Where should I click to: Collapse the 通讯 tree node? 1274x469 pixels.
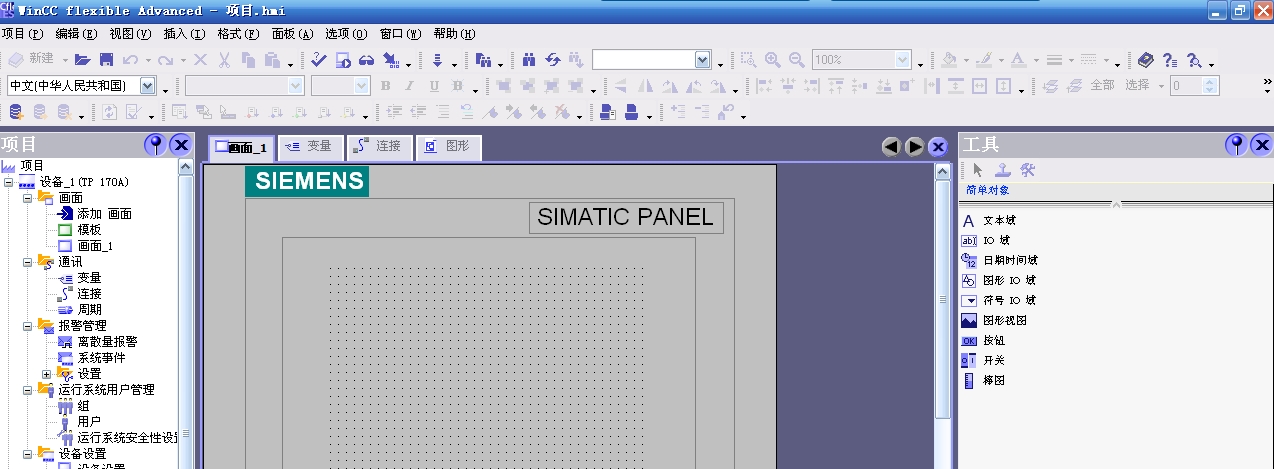tap(28, 262)
